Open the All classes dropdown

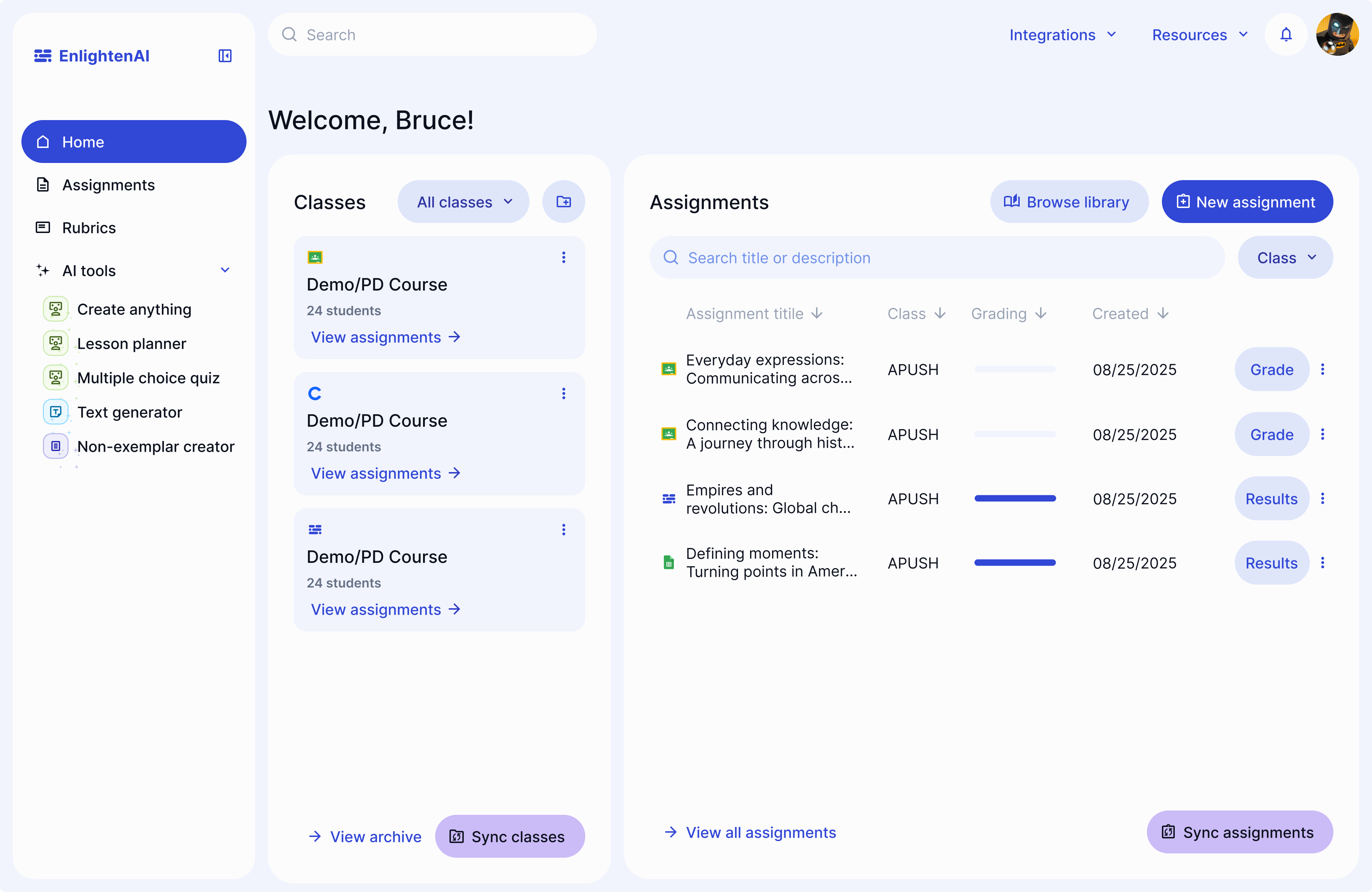(463, 202)
